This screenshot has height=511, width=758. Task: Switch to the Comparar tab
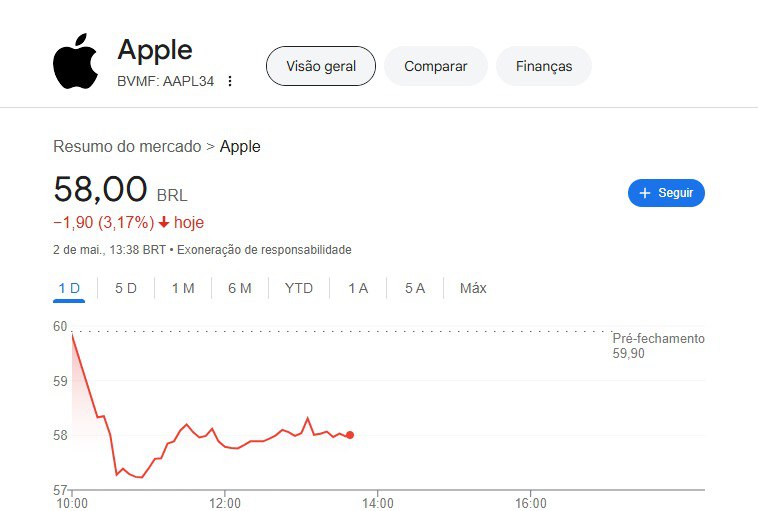point(436,66)
